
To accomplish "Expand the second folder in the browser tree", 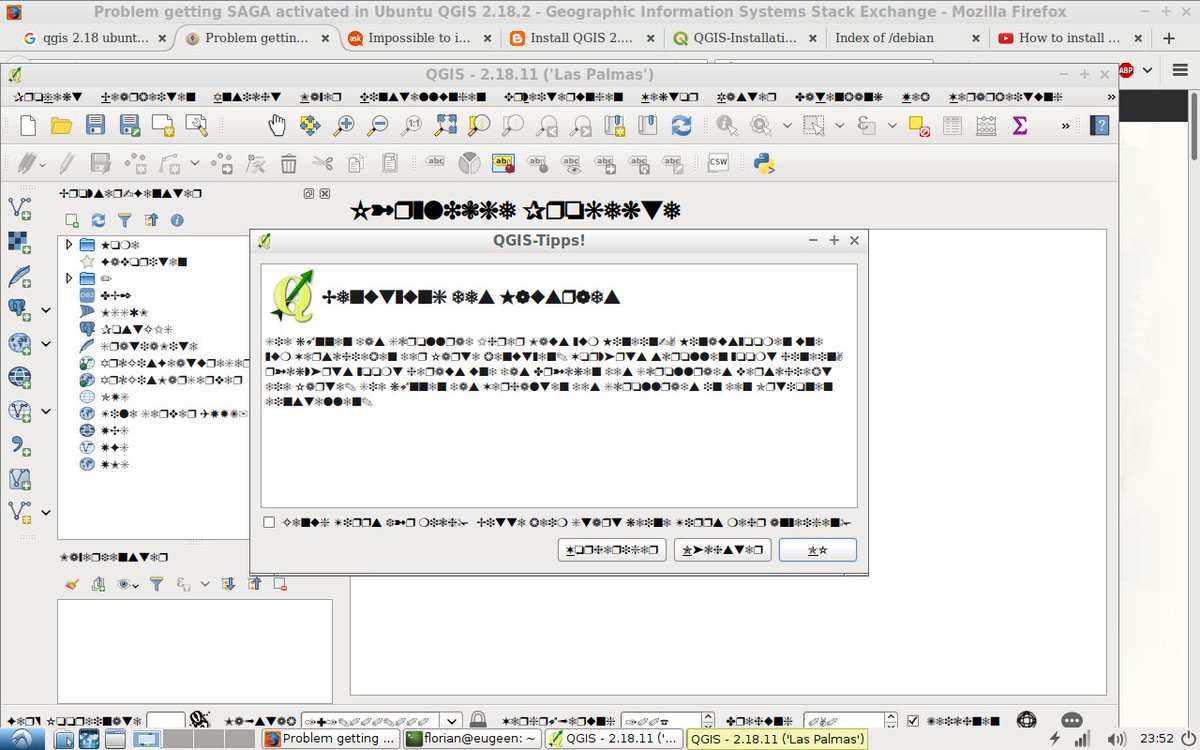I will [x=69, y=278].
